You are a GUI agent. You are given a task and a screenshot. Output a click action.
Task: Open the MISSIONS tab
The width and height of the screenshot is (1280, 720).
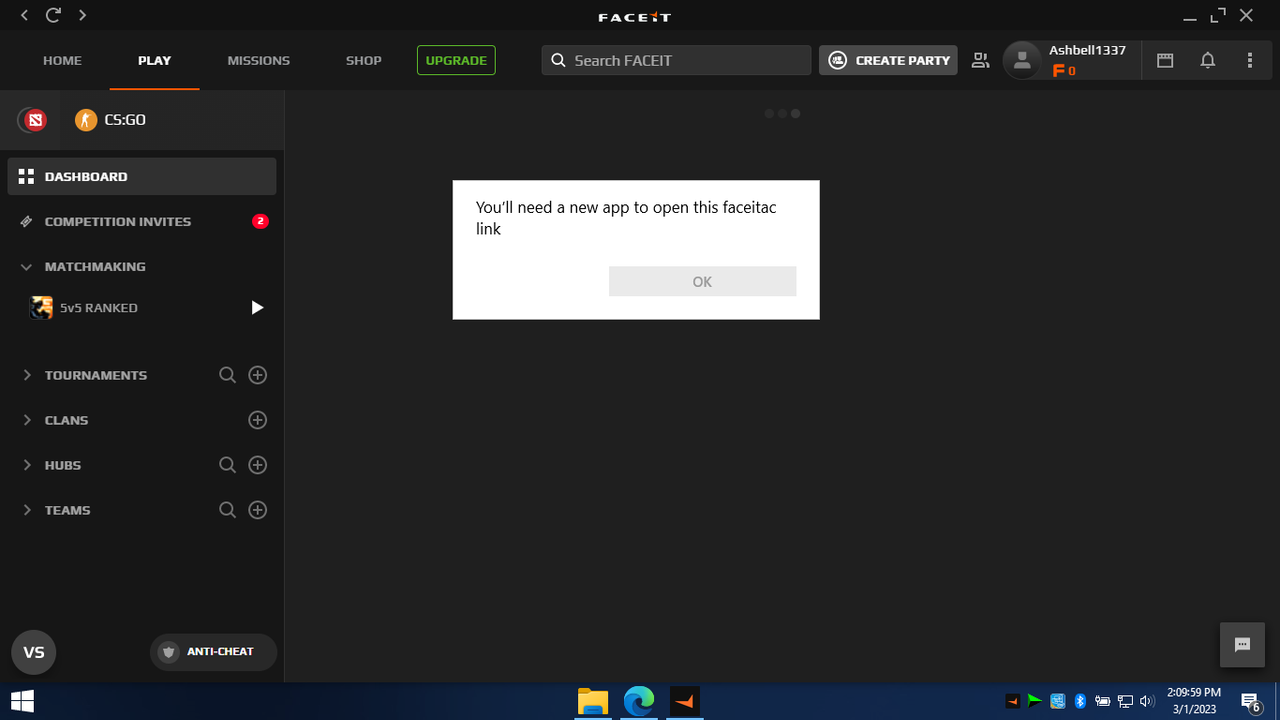point(258,60)
